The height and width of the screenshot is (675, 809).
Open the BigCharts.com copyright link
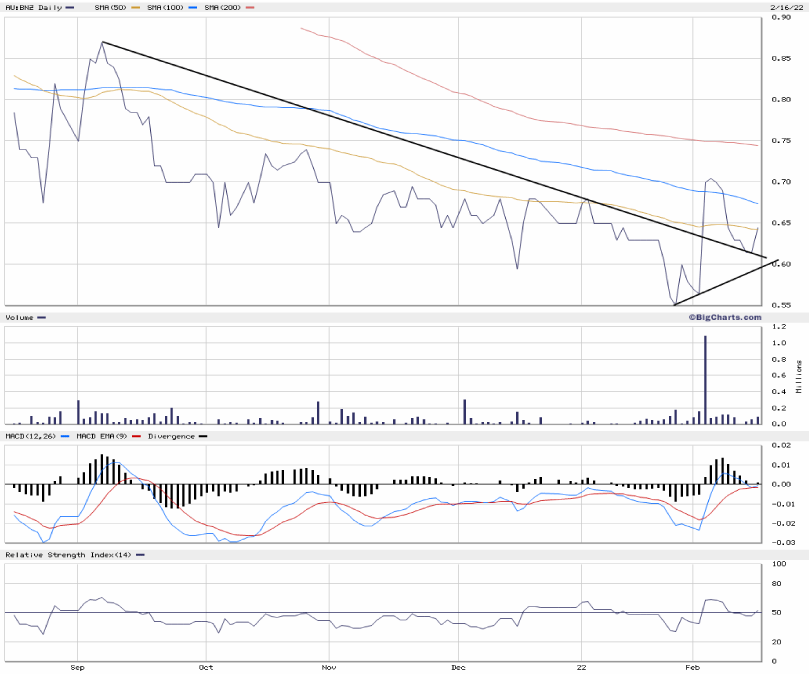pyautogui.click(x=723, y=317)
